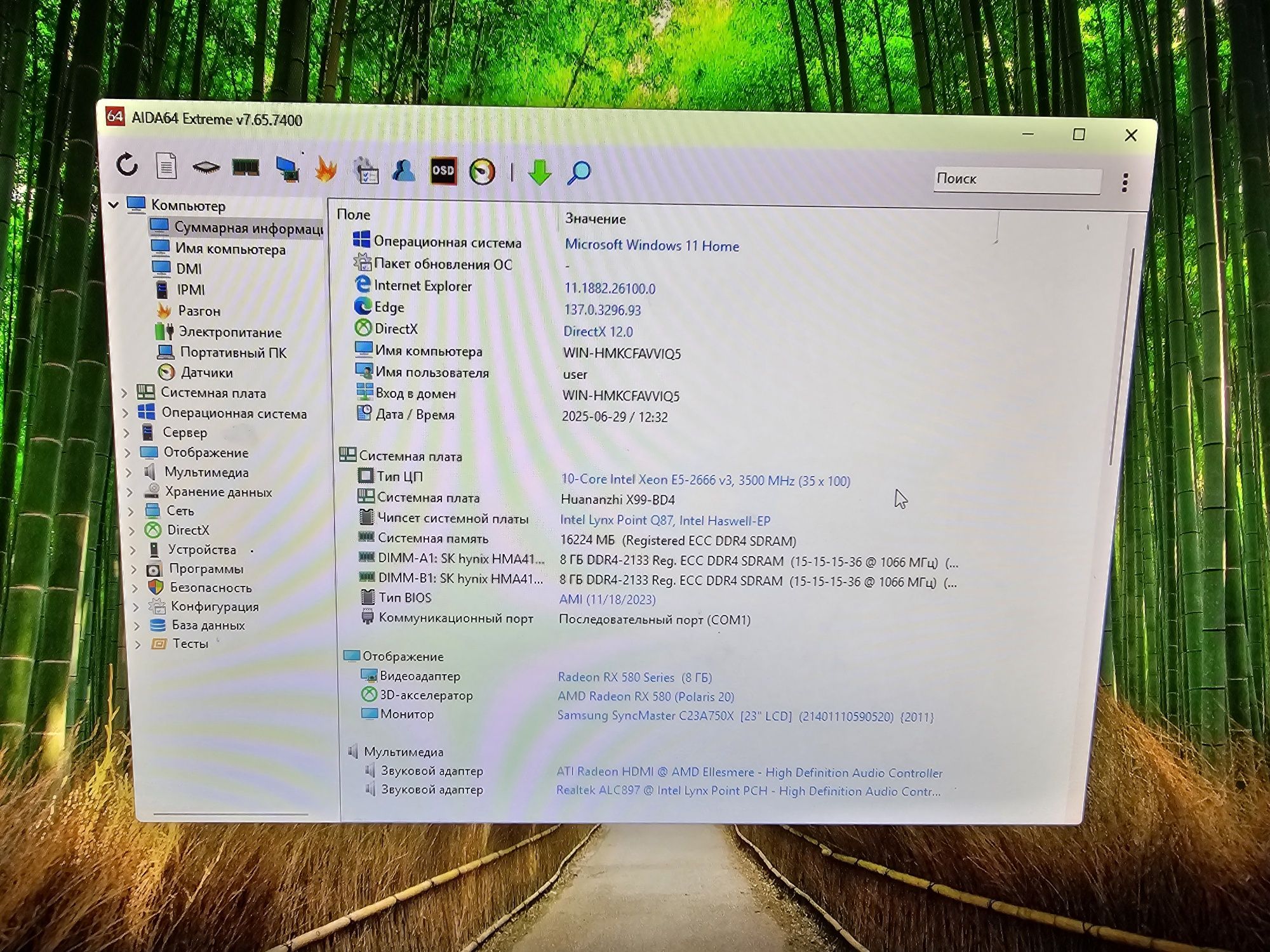Open the Samsung SyncMaster C23A750X link
Image resolution: width=1270 pixels, height=952 pixels.
tap(745, 716)
